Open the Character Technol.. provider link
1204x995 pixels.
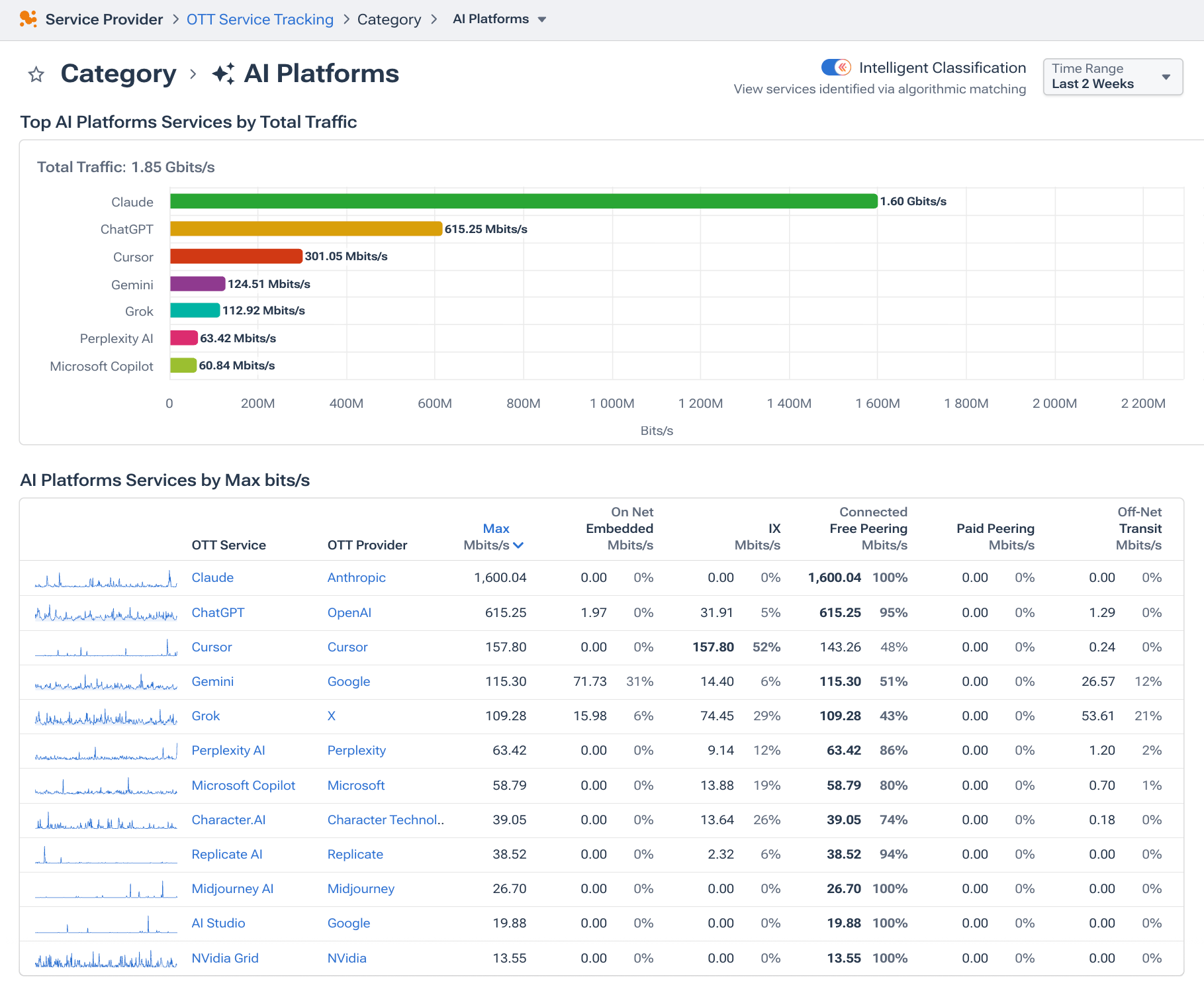(x=386, y=820)
